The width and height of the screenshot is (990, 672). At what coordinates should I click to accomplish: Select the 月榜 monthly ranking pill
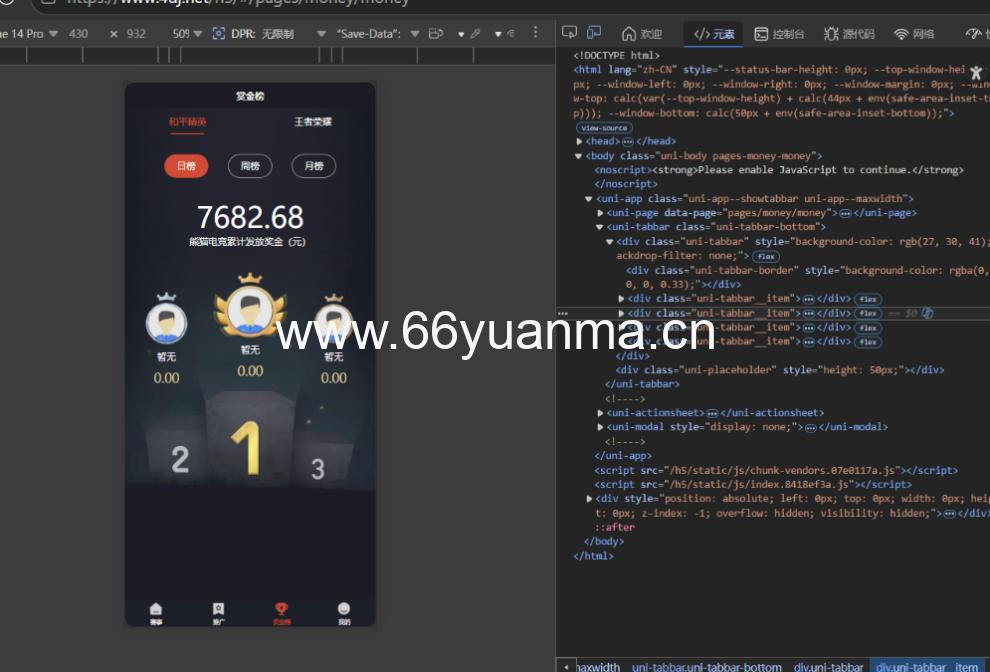coord(314,166)
